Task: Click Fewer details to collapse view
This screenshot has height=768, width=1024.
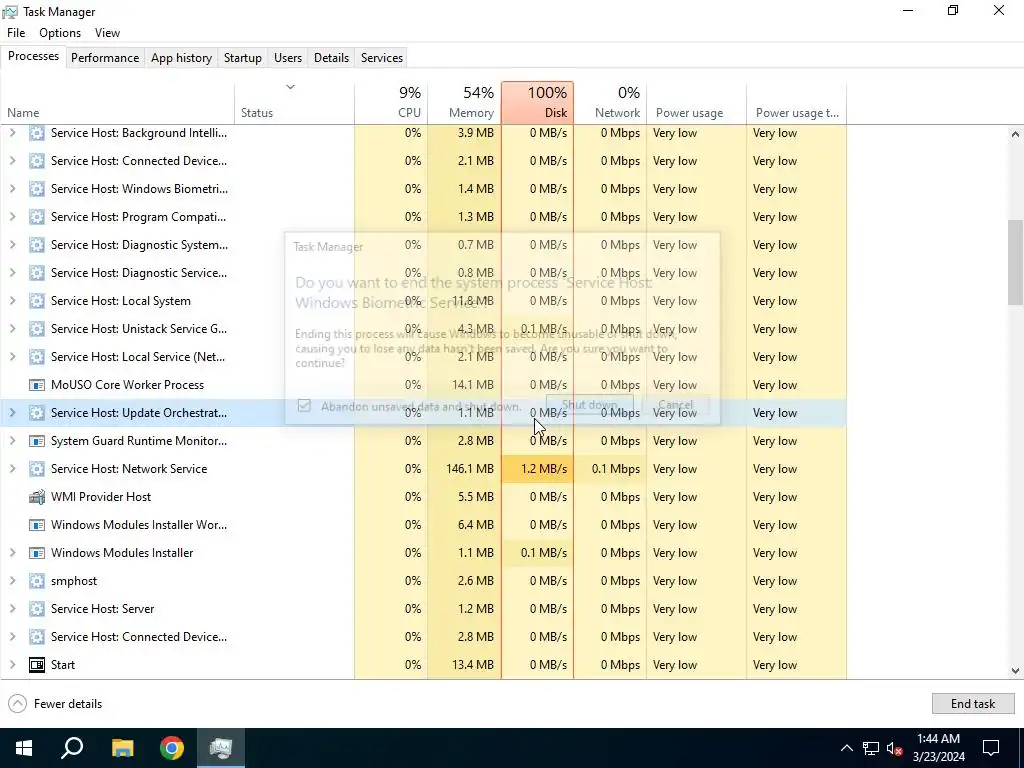Action: point(56,703)
